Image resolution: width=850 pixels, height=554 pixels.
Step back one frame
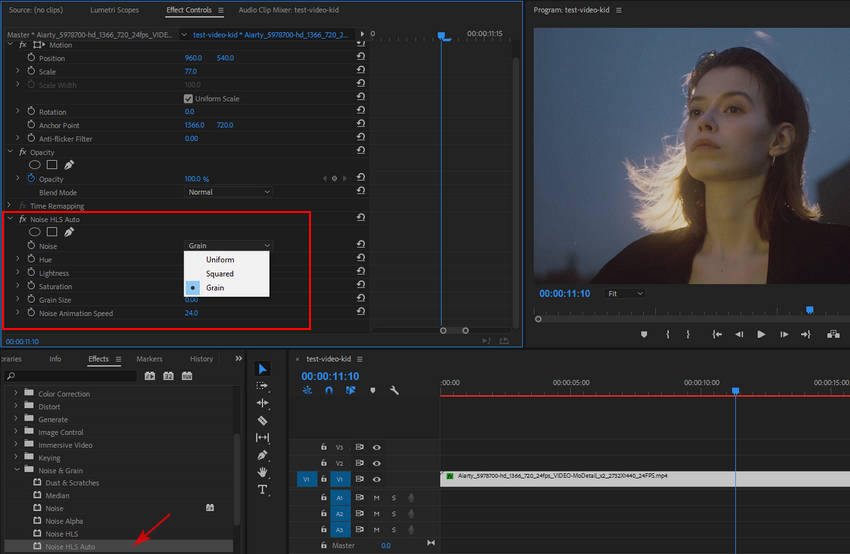(x=739, y=334)
